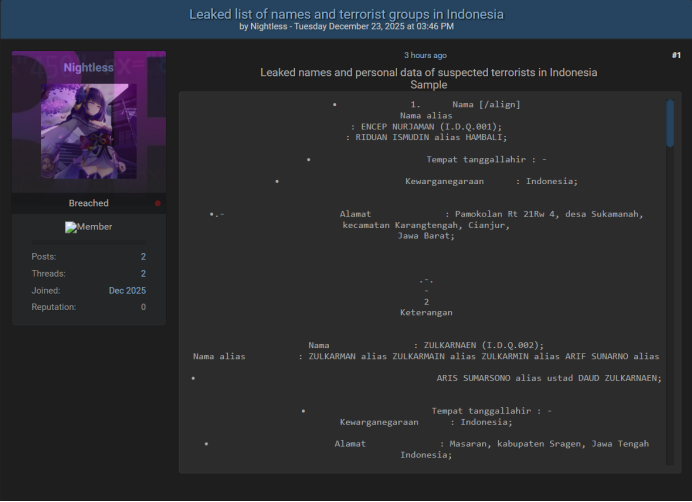This screenshot has height=502, width=692.
Task: Click the broken Member badge image
Action: [x=88, y=227]
